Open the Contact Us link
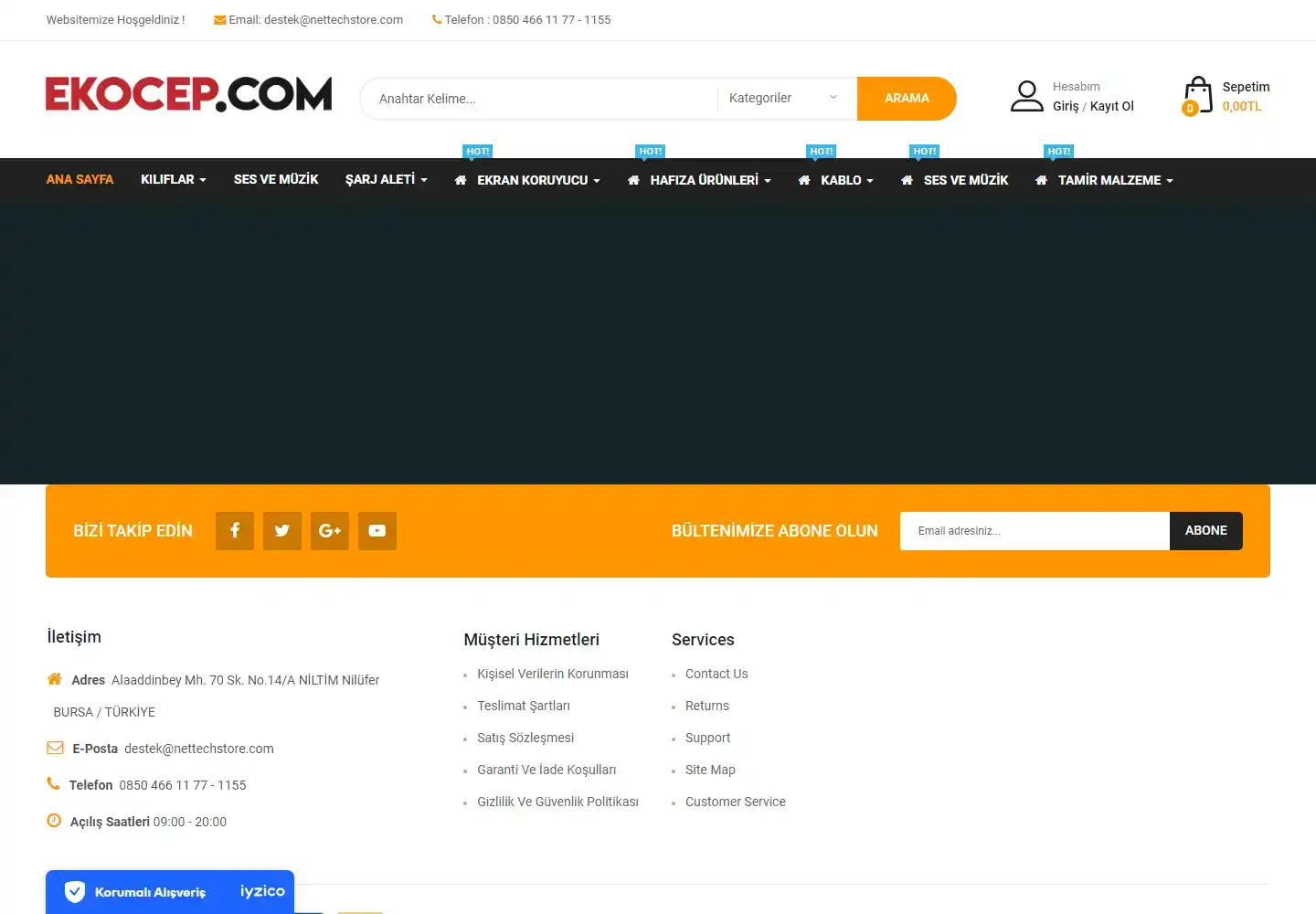Screen dimensions: 1316x914 click(716, 674)
